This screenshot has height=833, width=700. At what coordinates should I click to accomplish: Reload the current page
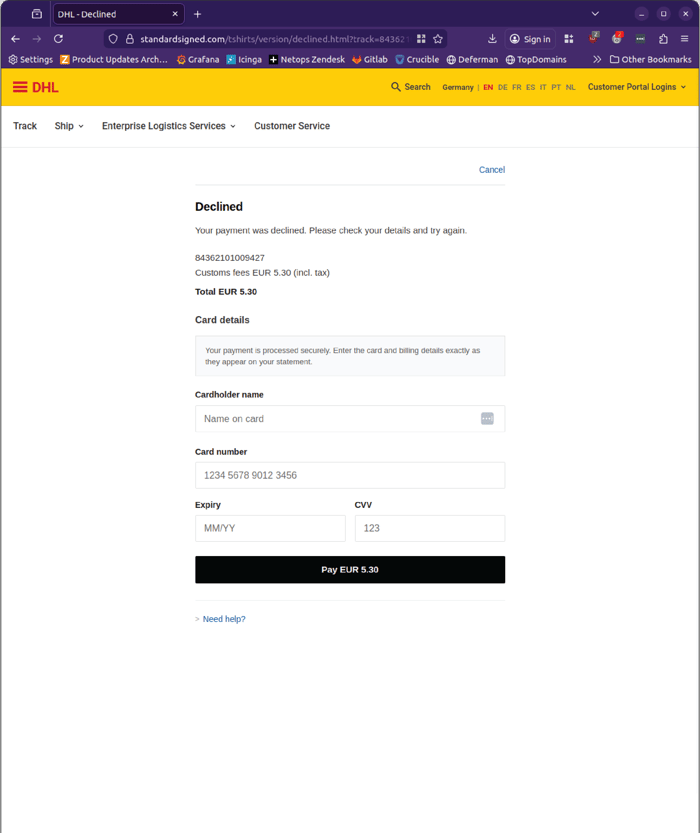pyautogui.click(x=59, y=38)
